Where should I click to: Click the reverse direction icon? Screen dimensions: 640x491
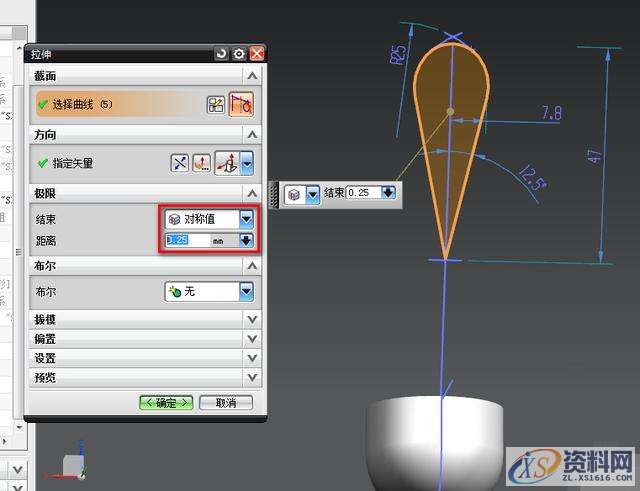180,163
